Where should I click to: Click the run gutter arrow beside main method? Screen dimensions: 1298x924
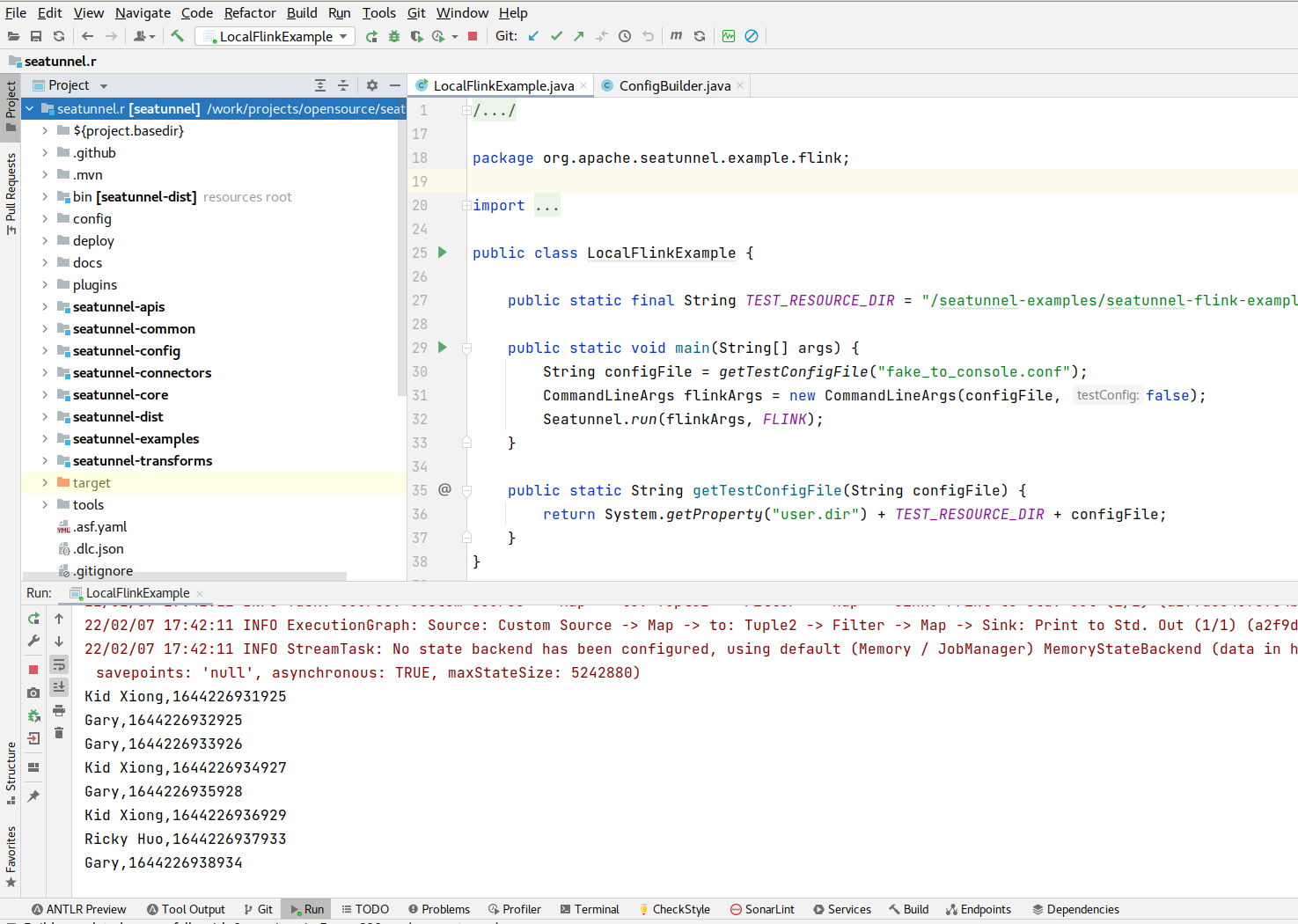click(443, 348)
